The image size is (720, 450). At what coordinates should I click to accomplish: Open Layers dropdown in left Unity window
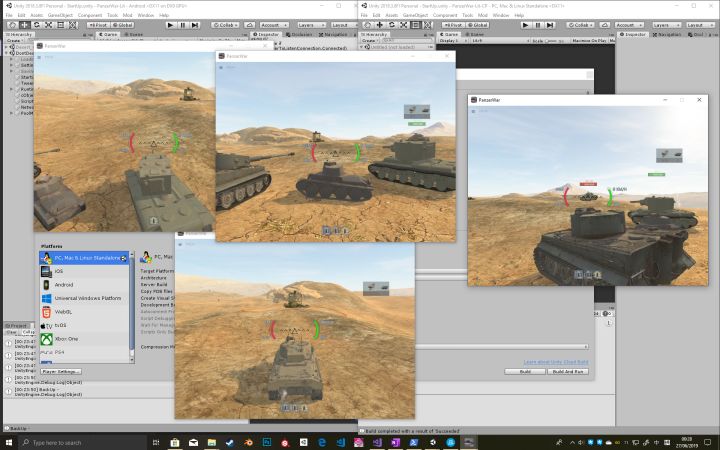[x=311, y=25]
